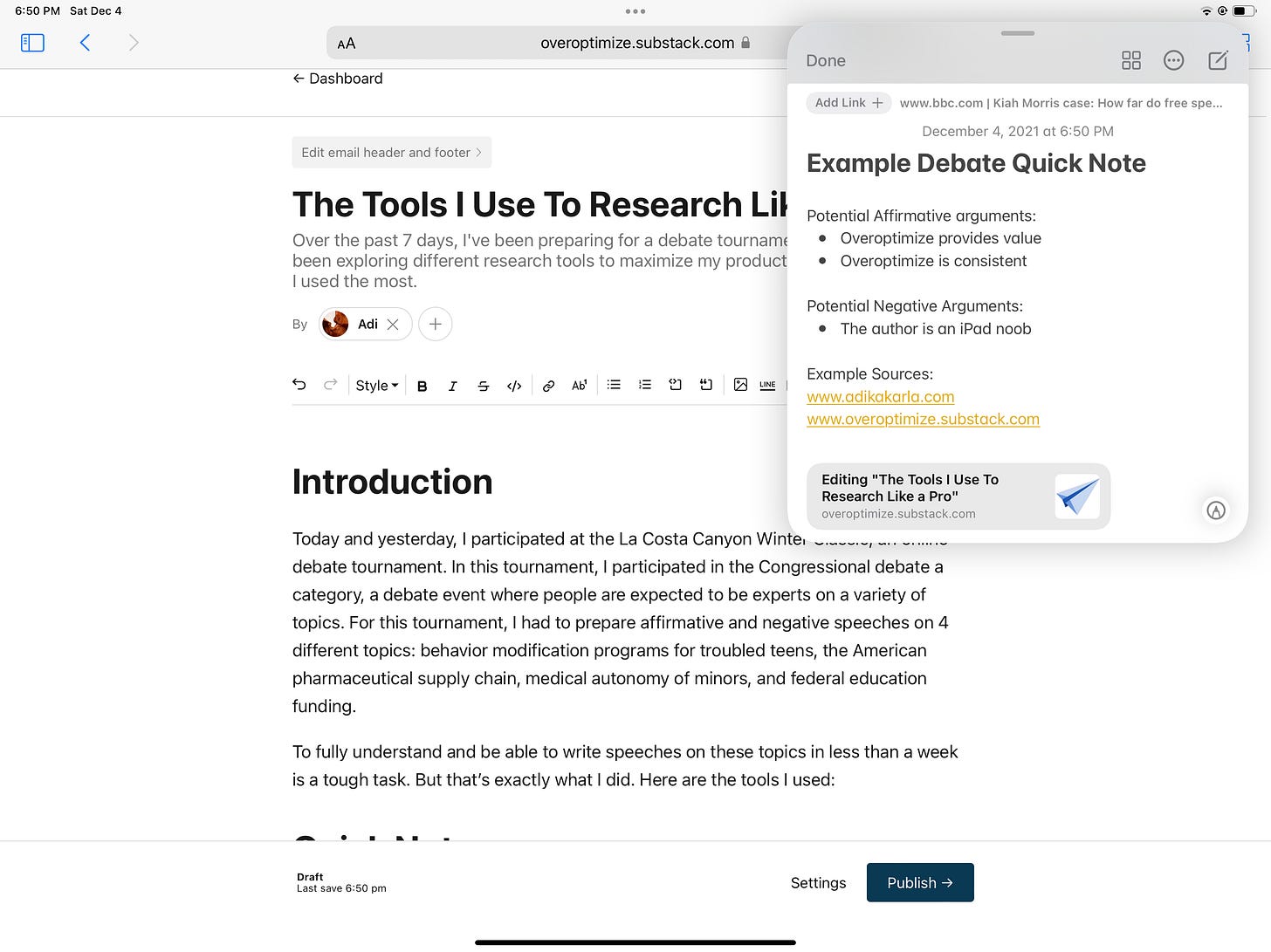The width and height of the screenshot is (1271, 952).
Task: Click the December 4, 2021 note timestamp
Action: [1018, 132]
